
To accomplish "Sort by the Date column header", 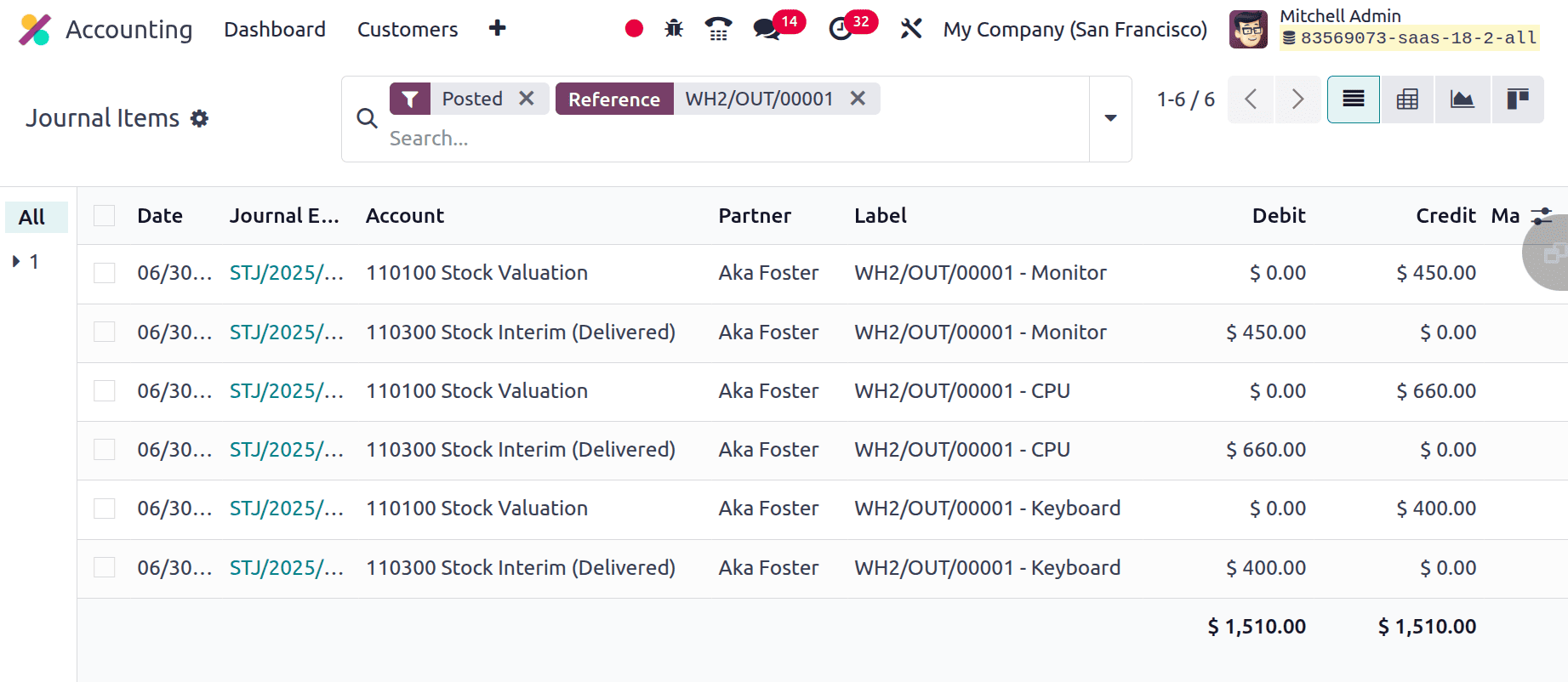I will 160,216.
